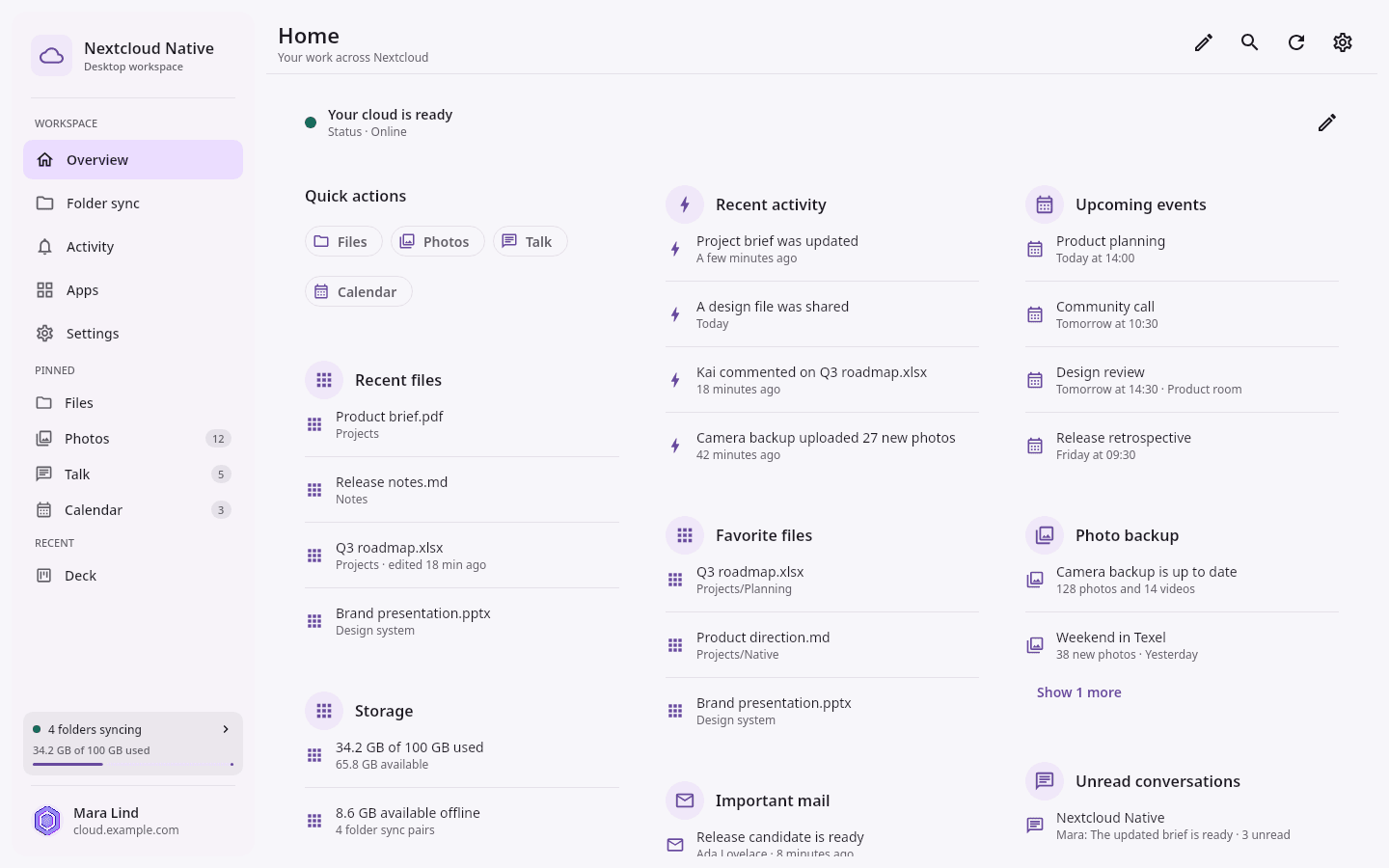Click the bolt icon beside Project brief was updated
This screenshot has height=868, width=1389.
pyautogui.click(x=675, y=249)
